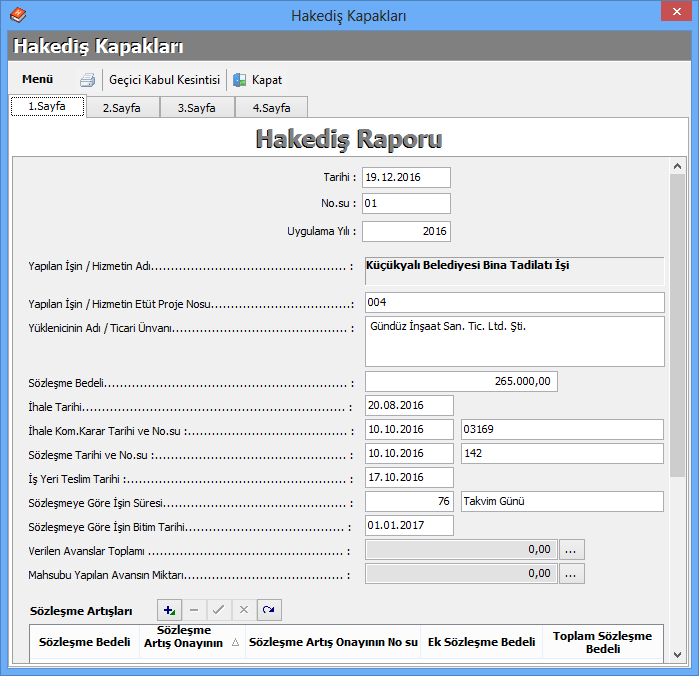This screenshot has height=676, width=699.
Task: Cancel edit using the X icon
Action: (x=243, y=609)
